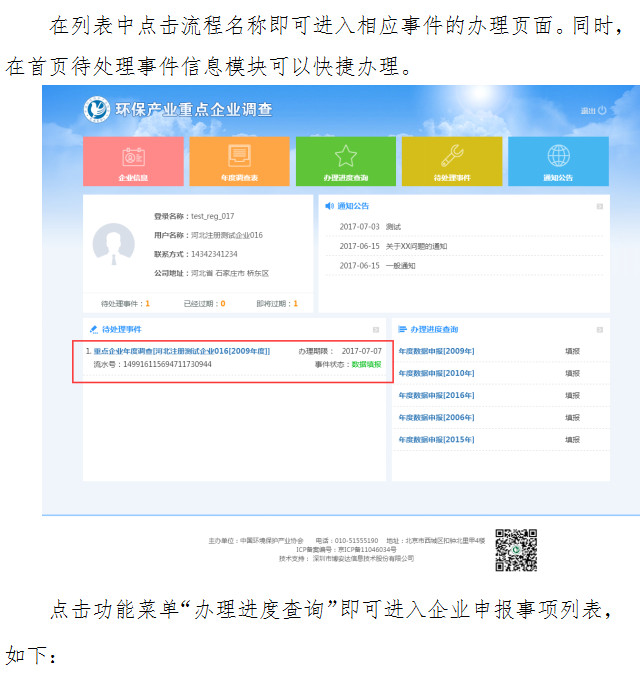This screenshot has height=683, width=640.
Task: Click the 退出 logout power icon
Action: point(602,110)
